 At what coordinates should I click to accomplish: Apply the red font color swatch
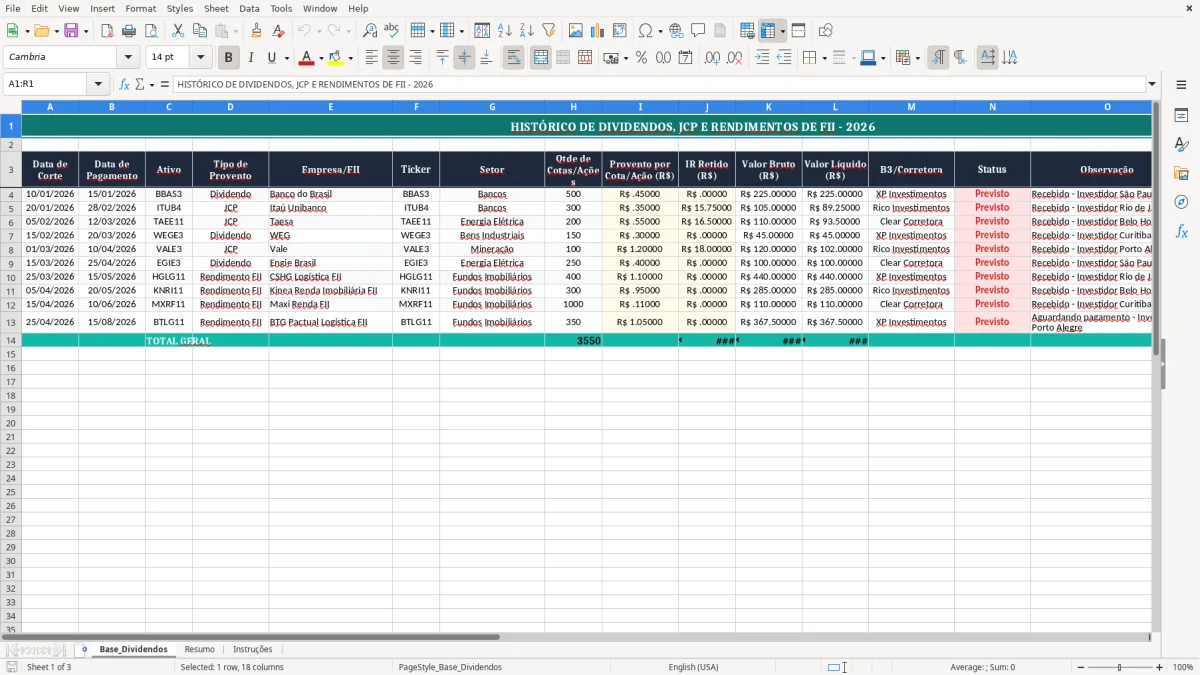click(306, 58)
